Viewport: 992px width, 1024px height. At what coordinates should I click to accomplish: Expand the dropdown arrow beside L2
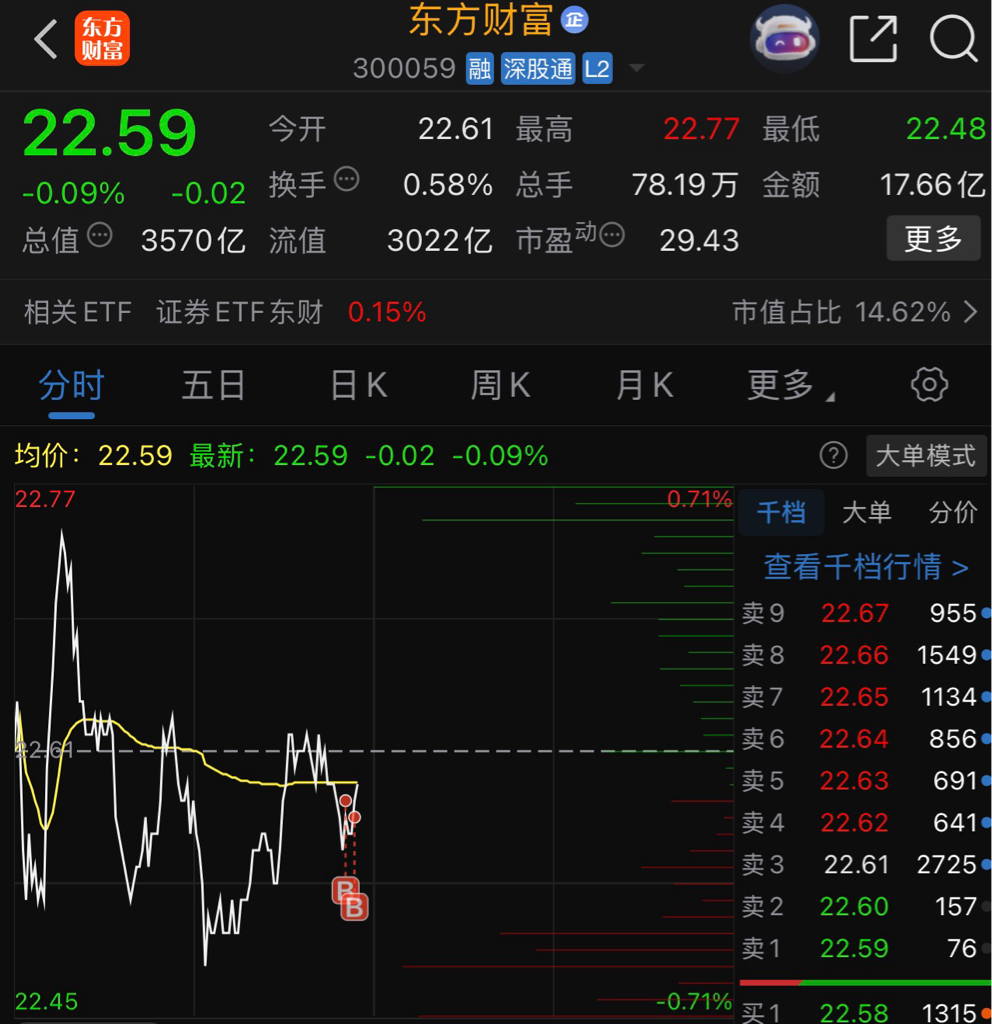pyautogui.click(x=637, y=68)
